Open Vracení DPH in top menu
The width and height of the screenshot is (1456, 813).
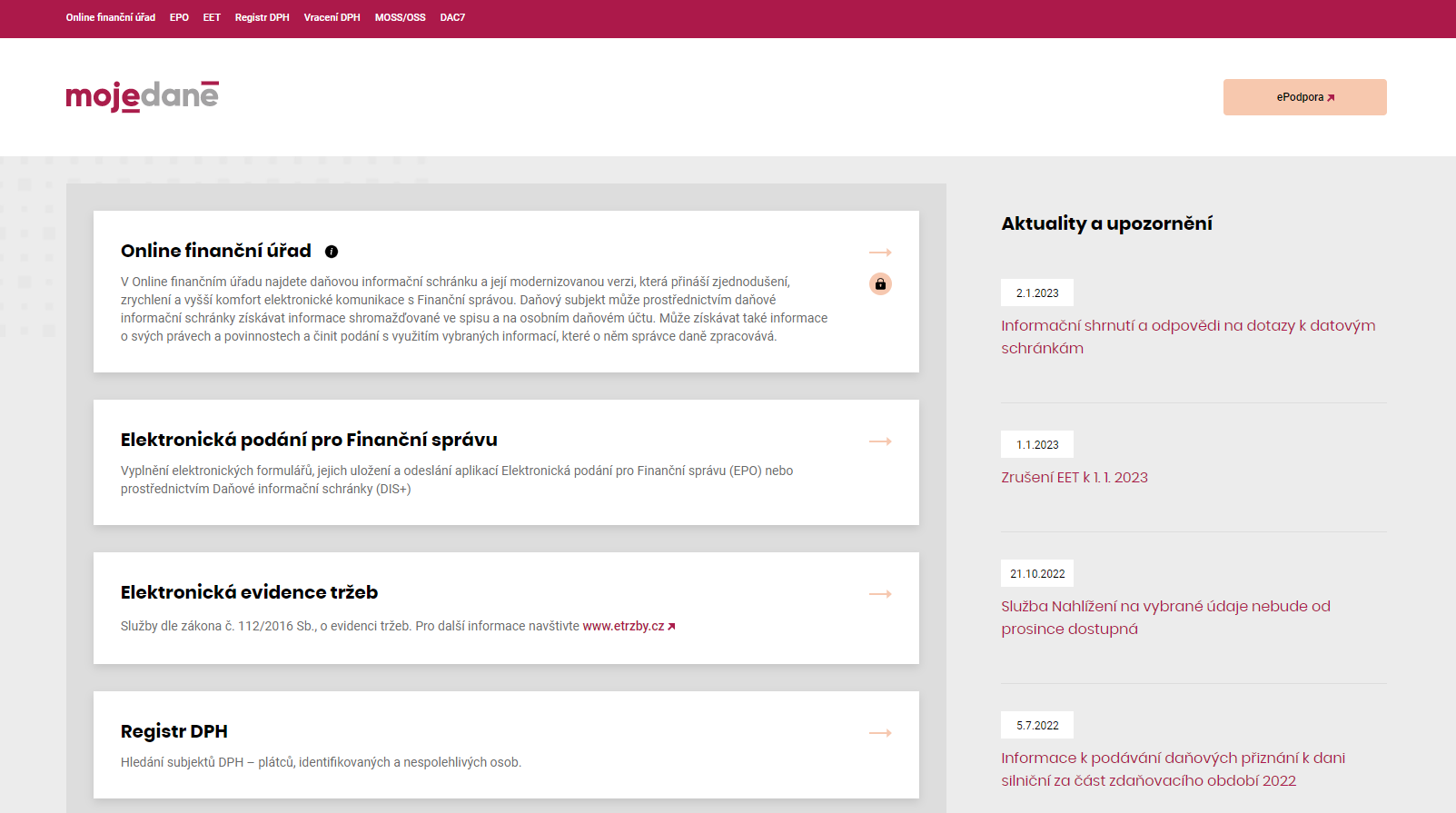(x=332, y=17)
